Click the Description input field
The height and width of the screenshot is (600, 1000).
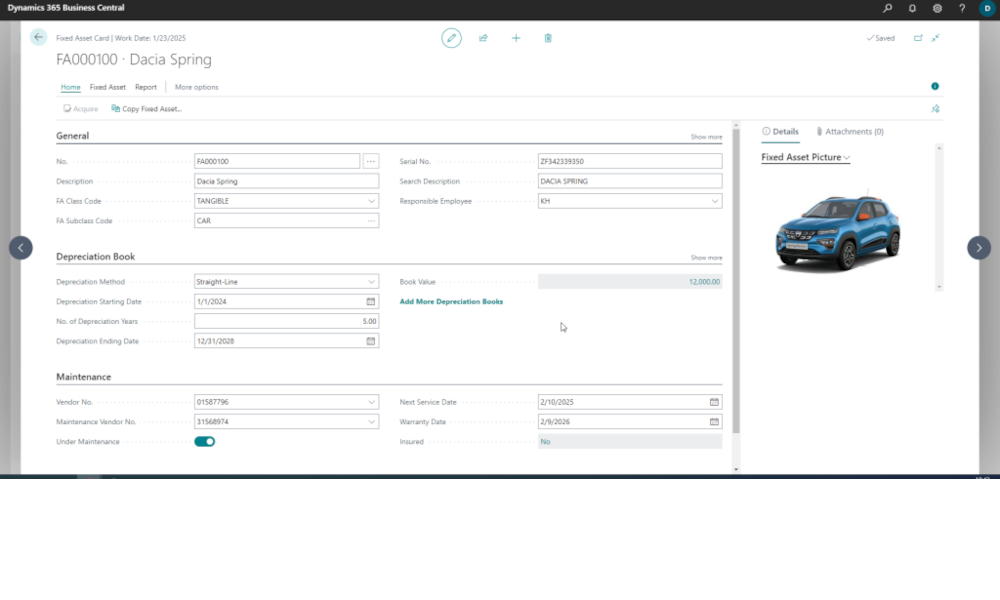tap(286, 181)
